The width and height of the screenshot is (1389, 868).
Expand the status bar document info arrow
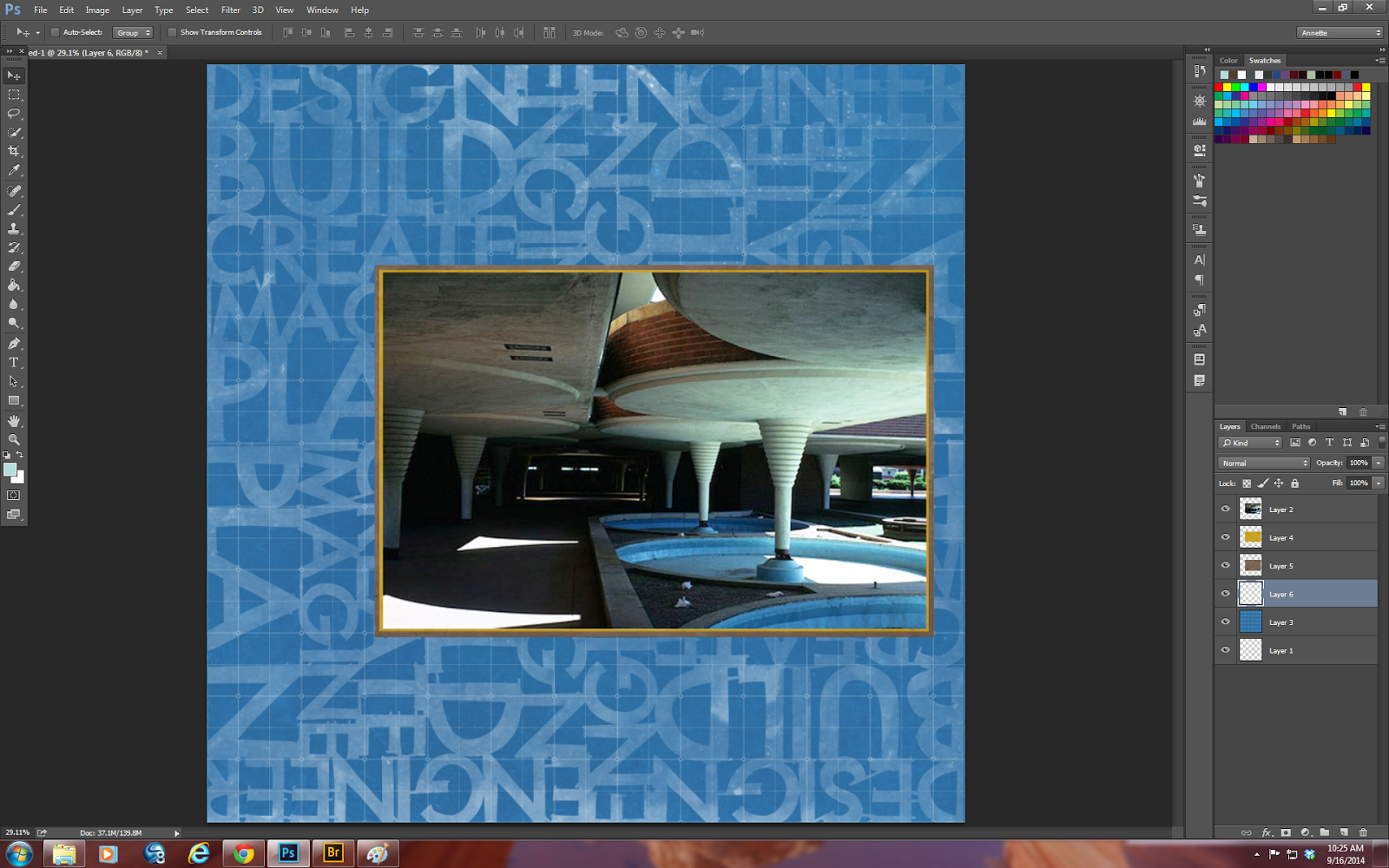pos(177,833)
